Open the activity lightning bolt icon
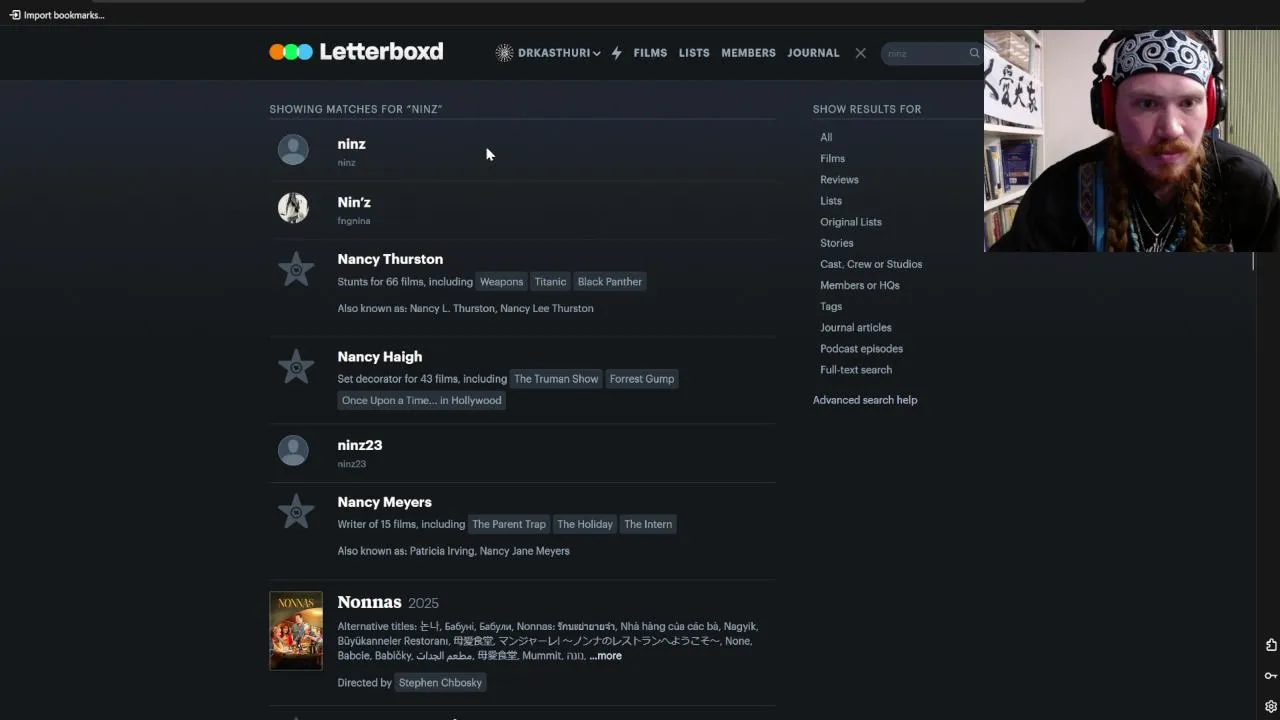The height and width of the screenshot is (720, 1280). click(617, 53)
